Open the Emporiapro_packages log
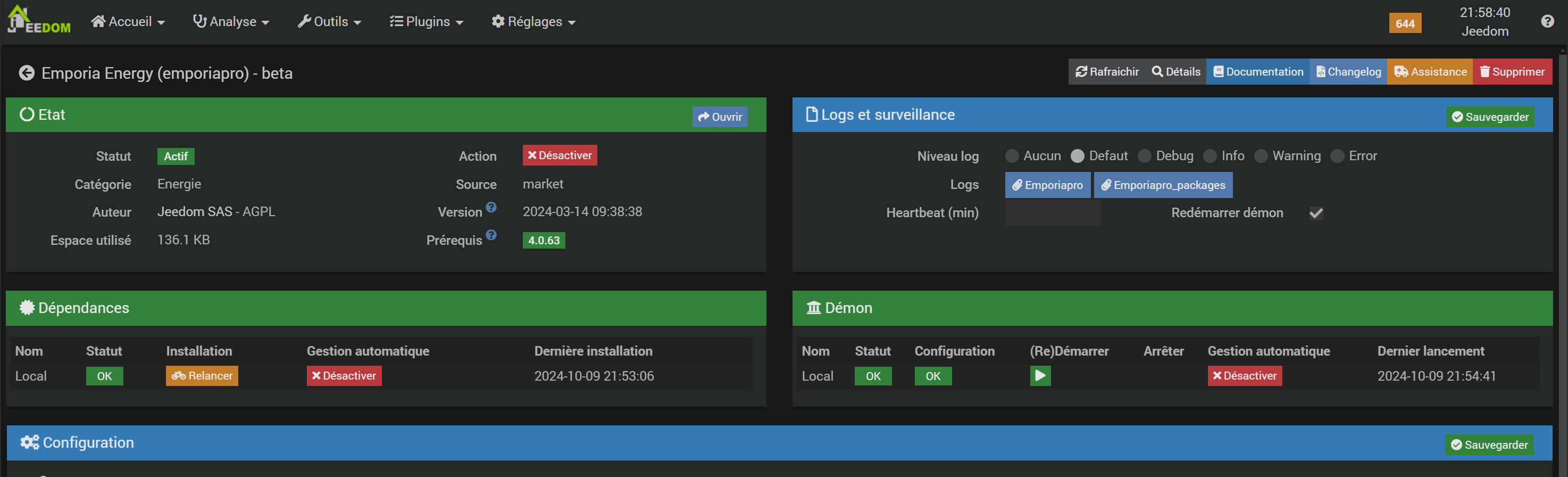 click(1163, 185)
